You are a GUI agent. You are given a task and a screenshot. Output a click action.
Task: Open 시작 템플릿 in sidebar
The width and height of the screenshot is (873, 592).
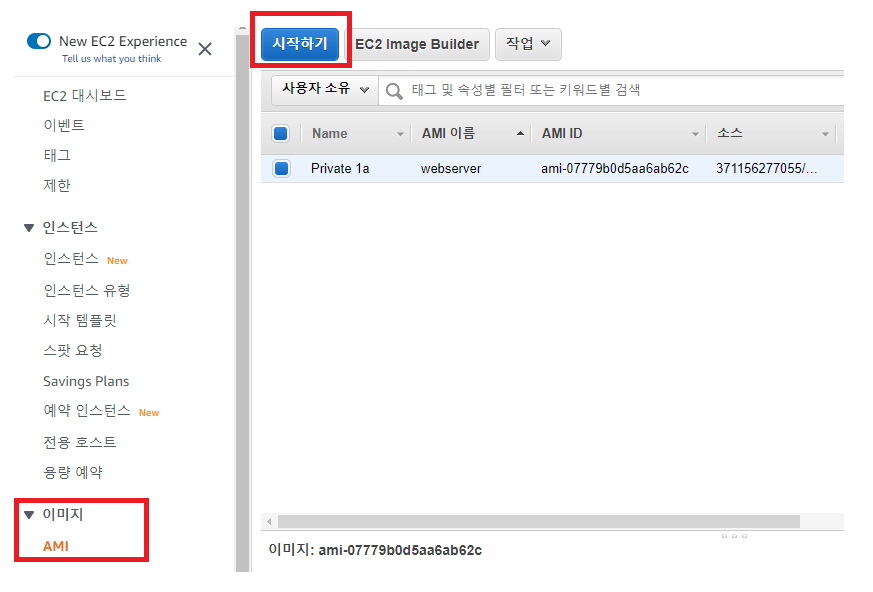[80, 320]
